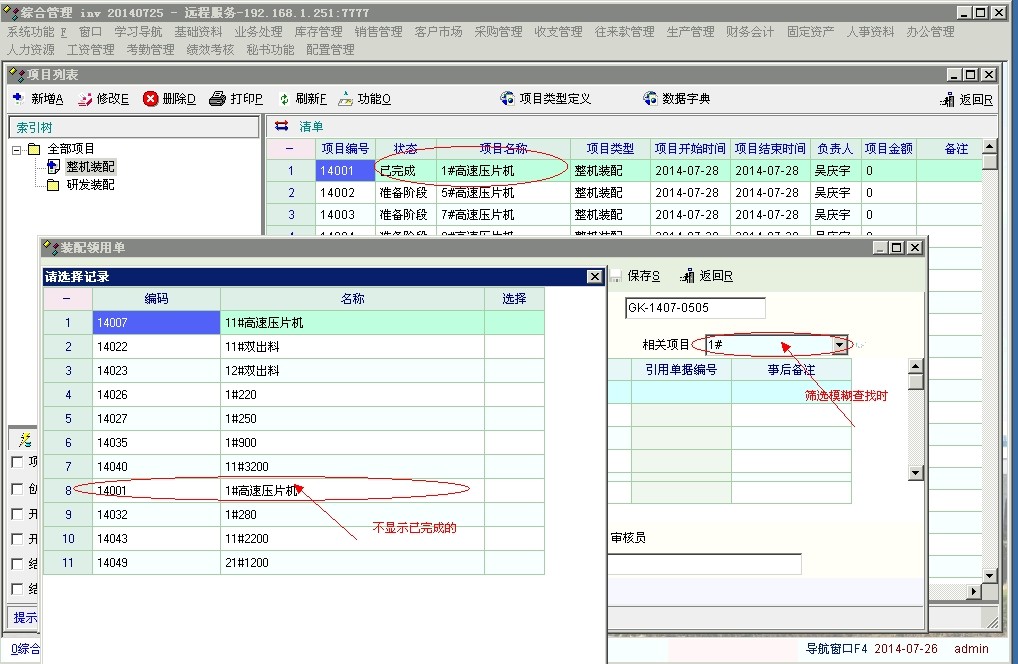Tick the third checkbox in lower-left panel
1018x664 pixels.
click(x=17, y=514)
